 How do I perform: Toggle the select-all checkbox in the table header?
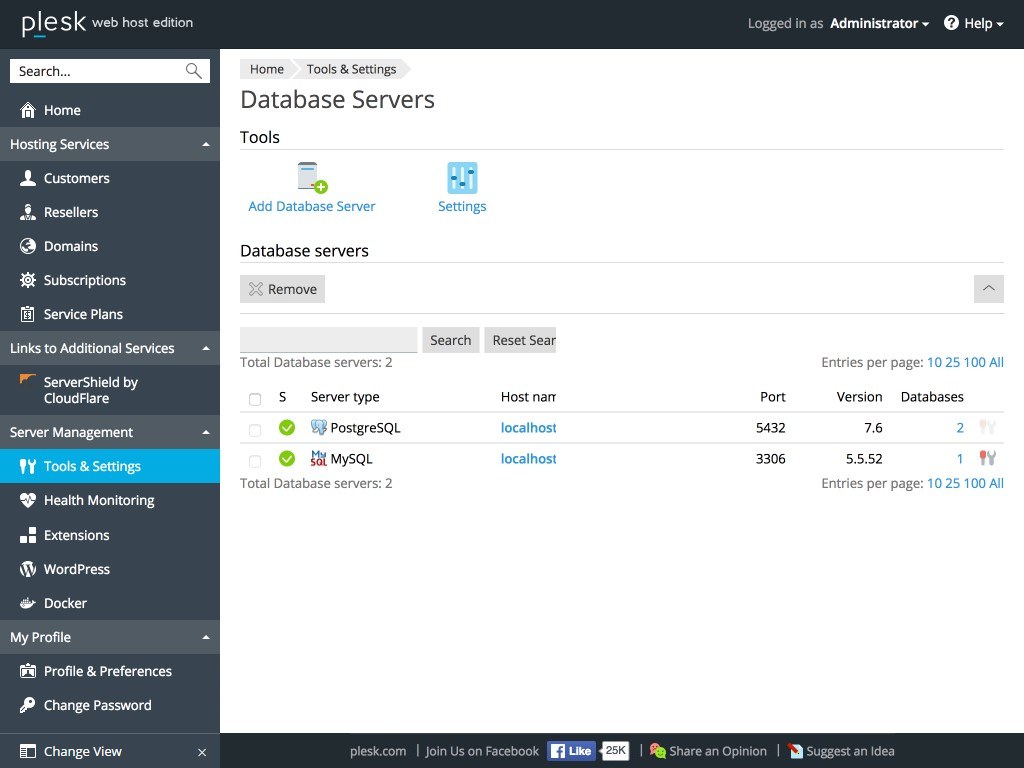[255, 397]
